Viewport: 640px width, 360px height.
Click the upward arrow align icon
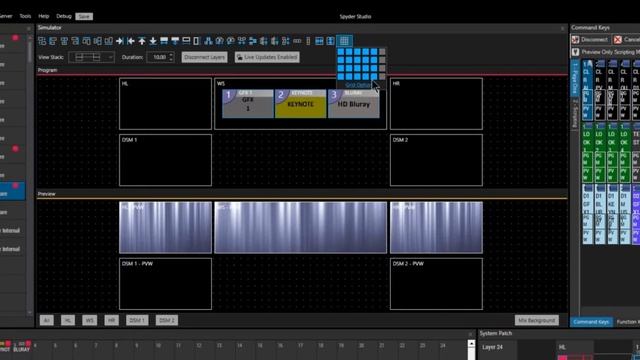(x=142, y=41)
